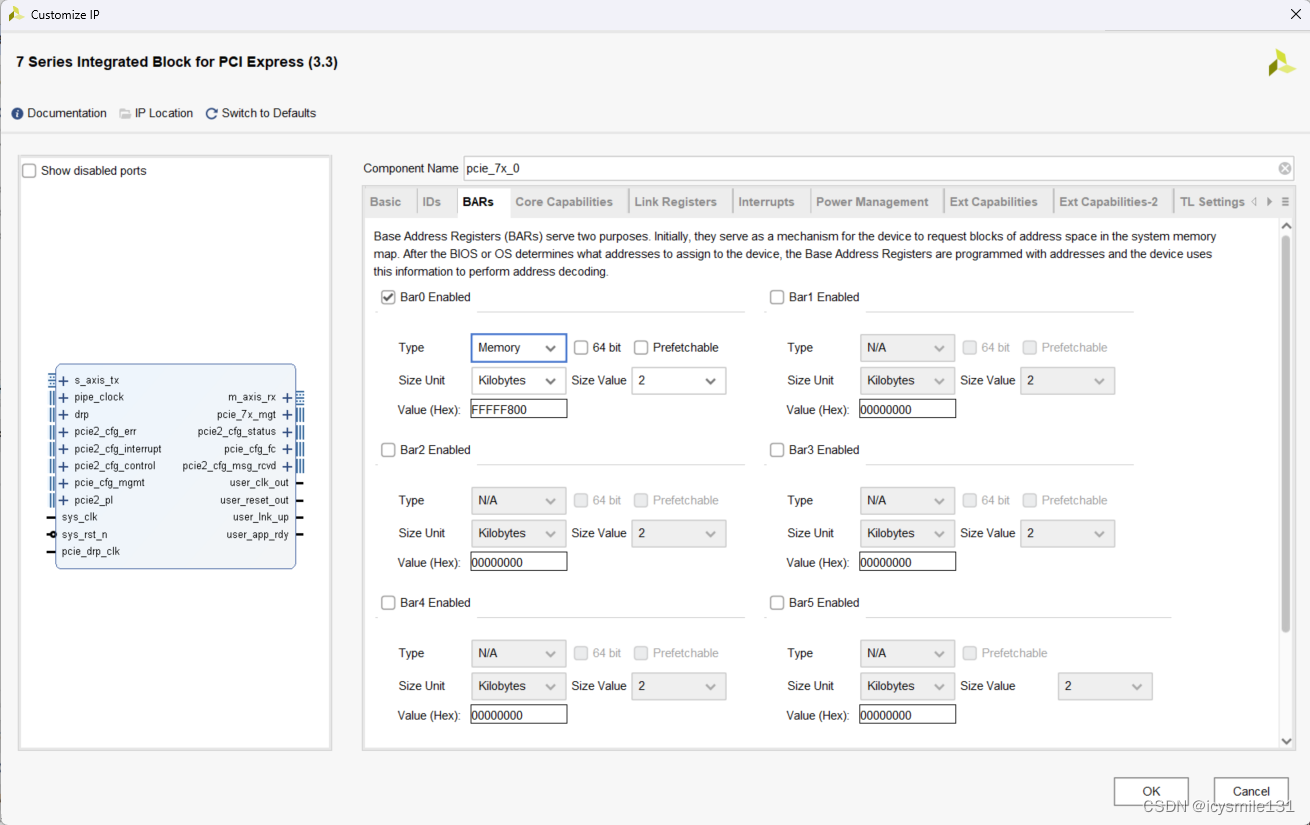Expand the pcie2_cfg_err port plus icon
Image resolution: width=1310 pixels, height=825 pixels.
[x=64, y=432]
